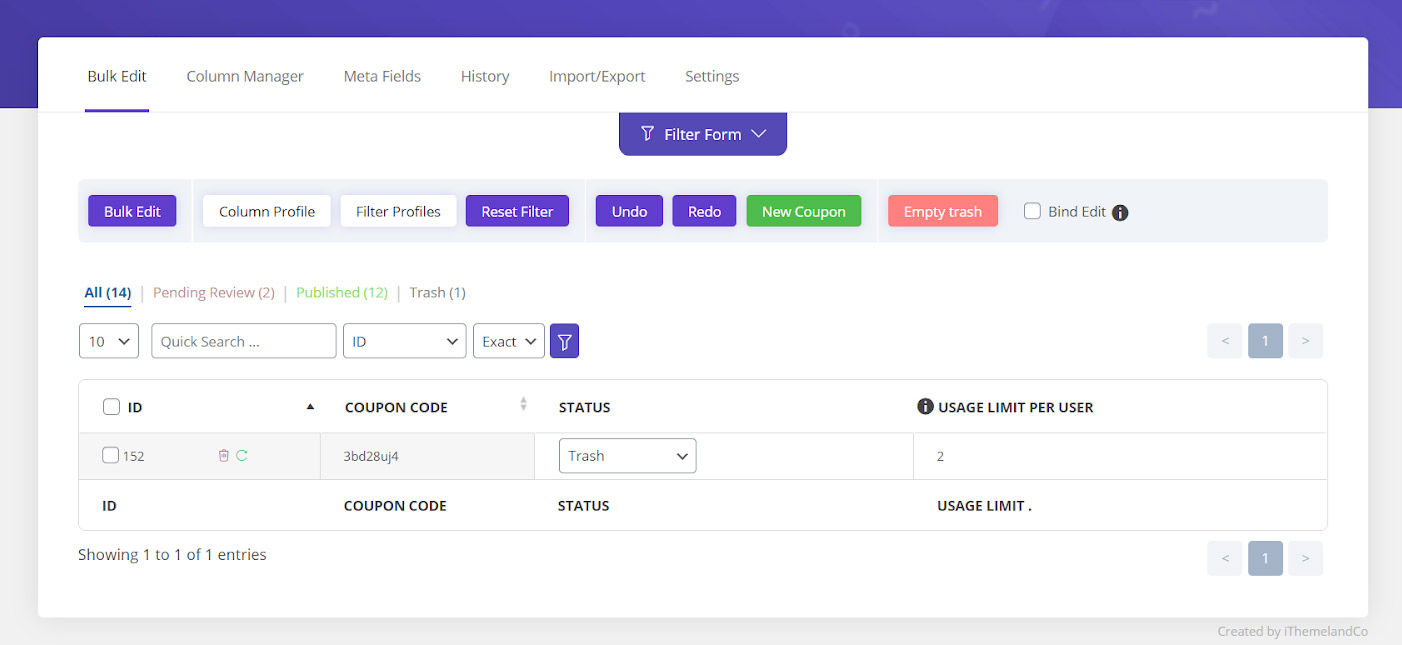Viewport: 1402px width, 645px height.
Task: Open Column Profile
Action: pos(267,211)
